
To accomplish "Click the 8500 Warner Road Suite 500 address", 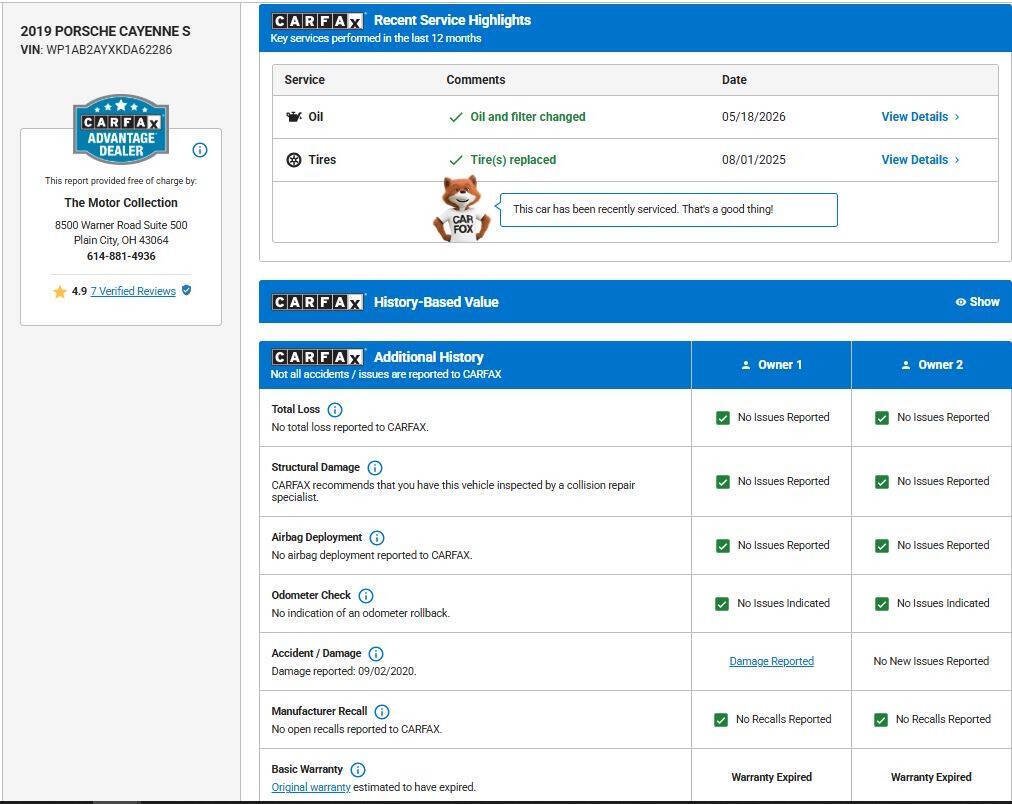I will point(121,225).
